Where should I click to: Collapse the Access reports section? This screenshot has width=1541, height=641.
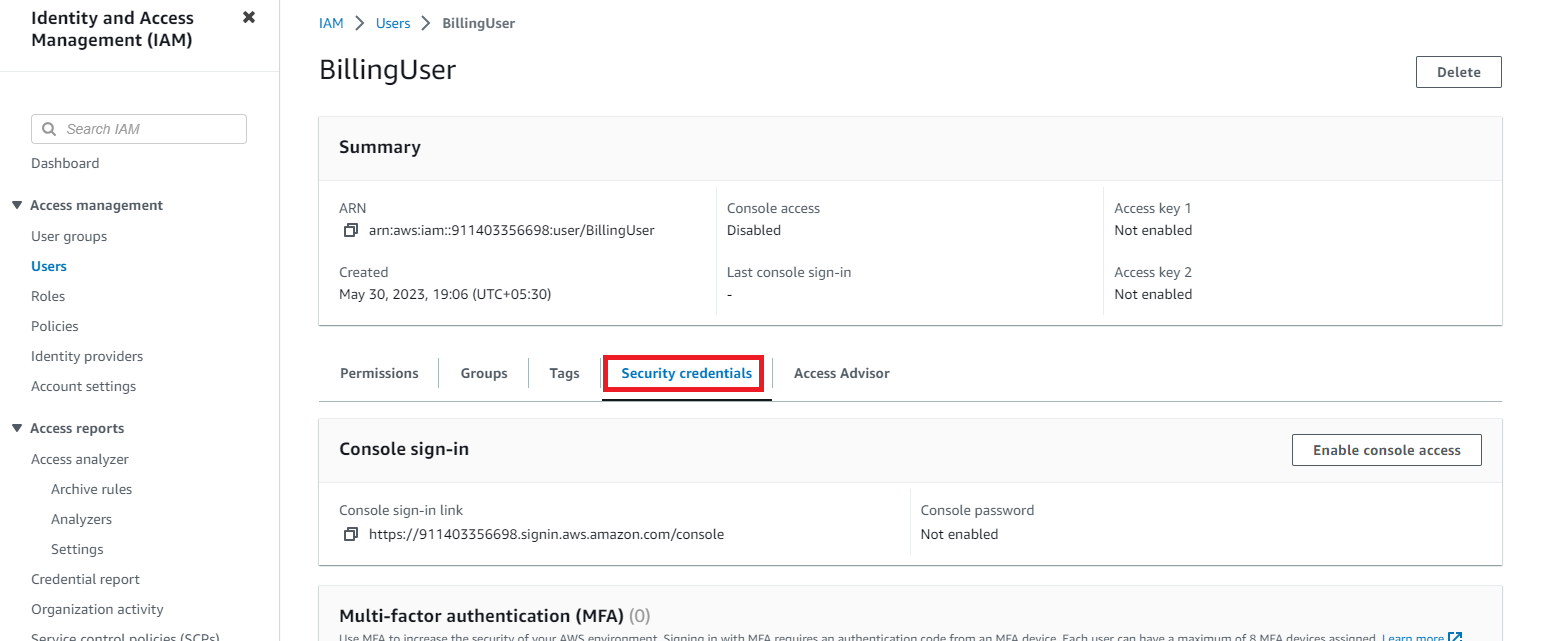pyautogui.click(x=17, y=428)
